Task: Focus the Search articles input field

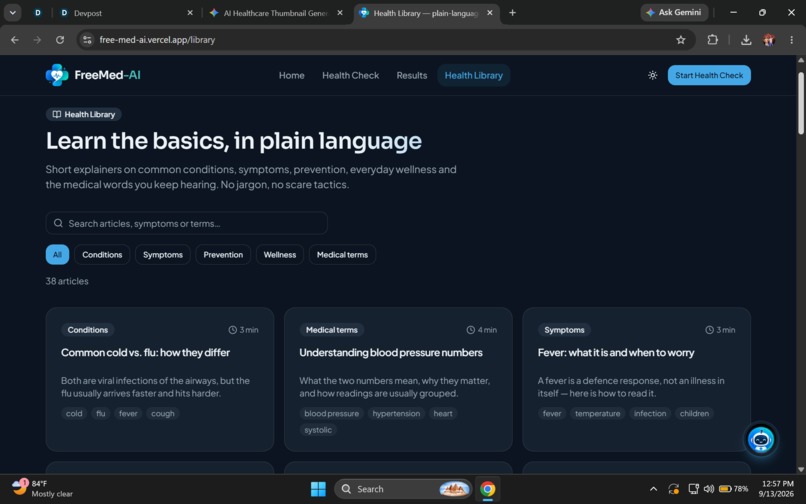Action: (187, 223)
